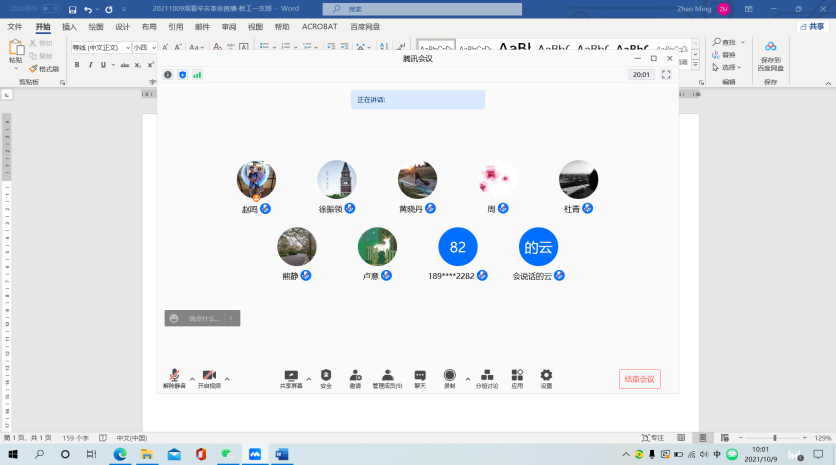Open meeting 设置 gear icon
This screenshot has height=465, width=836.
pos(546,375)
